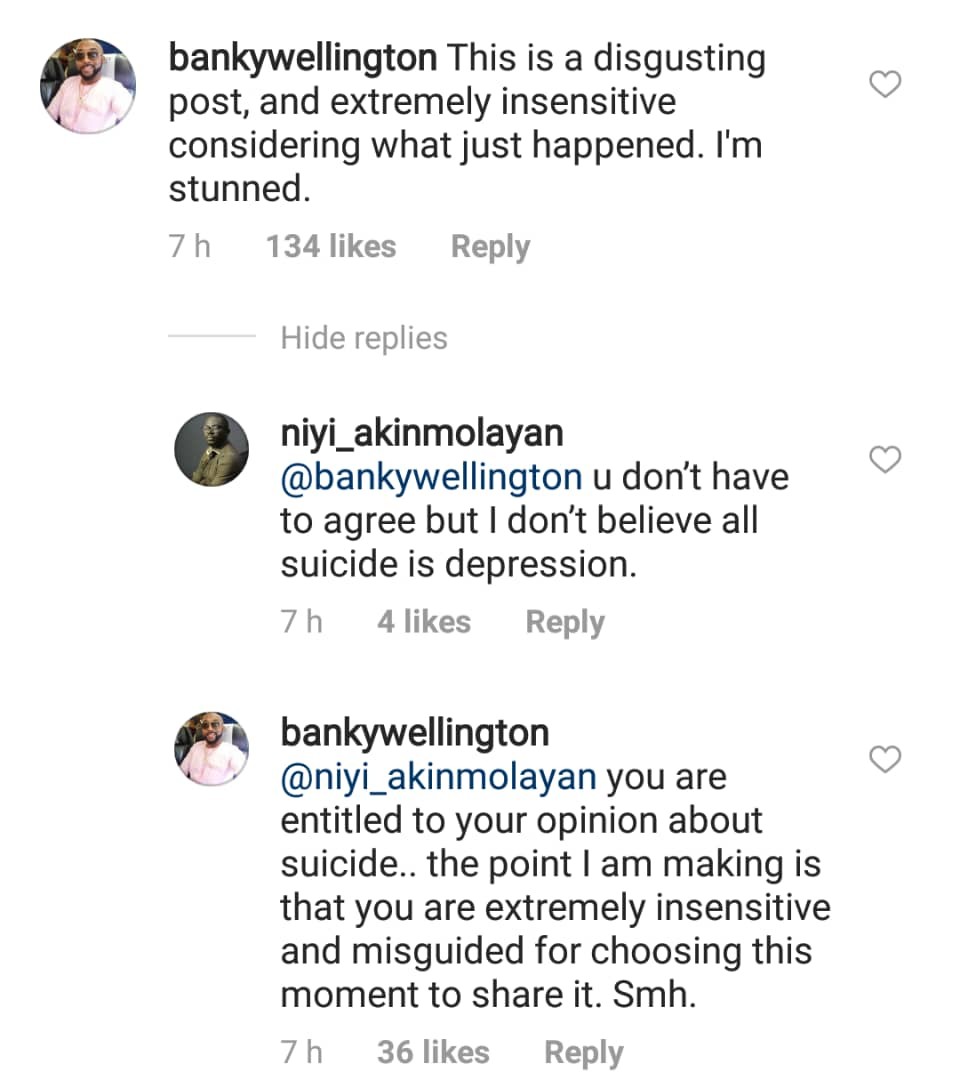Tap the 7 h timestamp beside 36 likes
960x1080 pixels.
coord(302,1052)
